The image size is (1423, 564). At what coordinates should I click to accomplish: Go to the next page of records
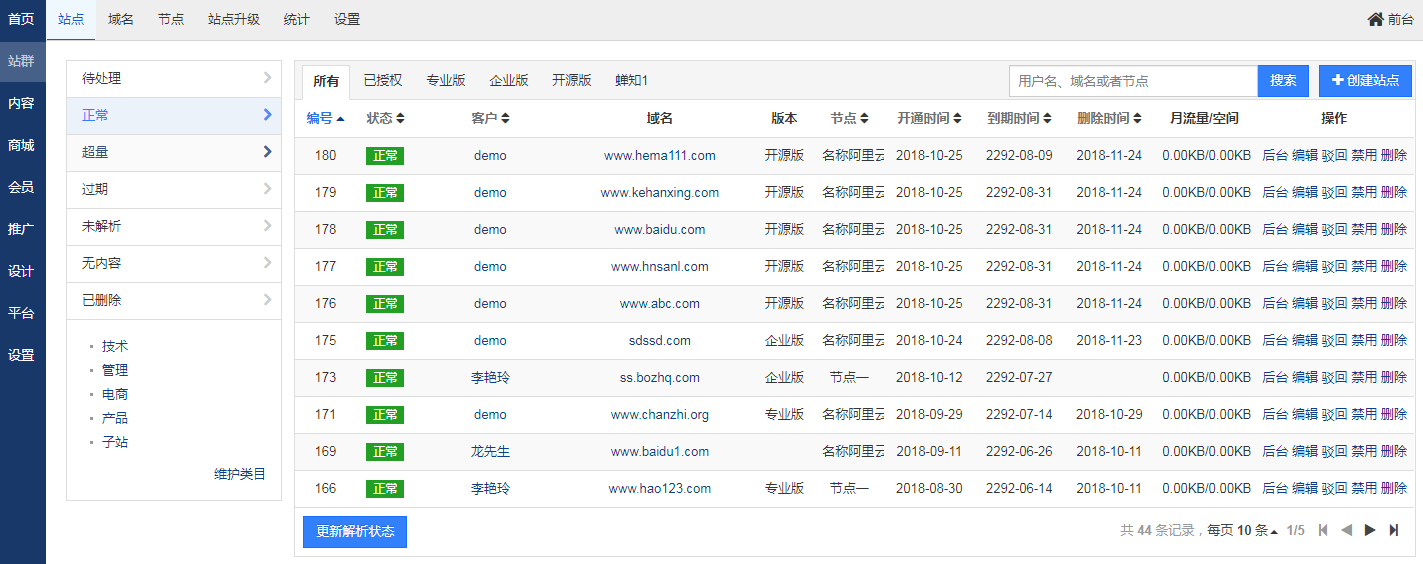pos(1370,530)
